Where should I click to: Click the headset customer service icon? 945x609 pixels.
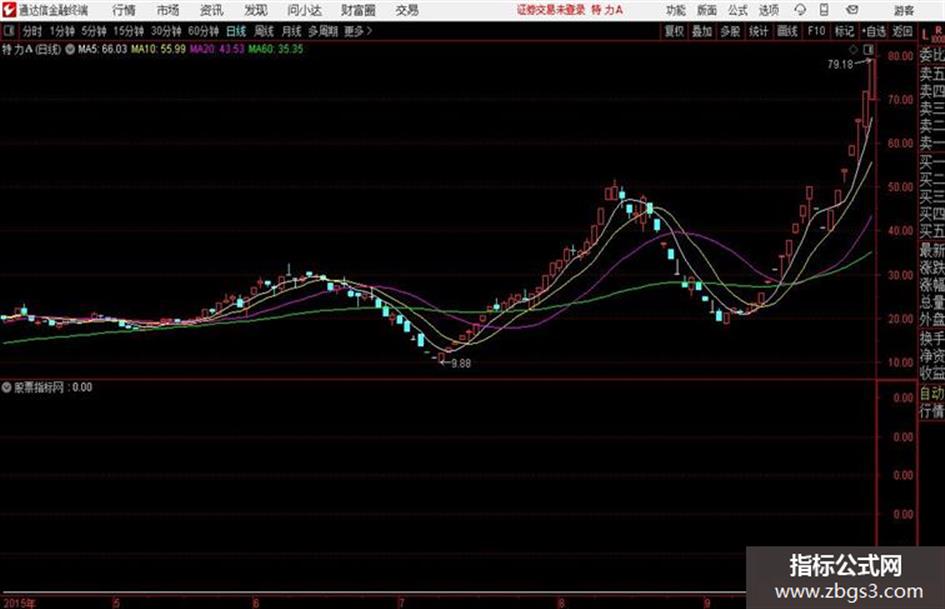coord(800,10)
